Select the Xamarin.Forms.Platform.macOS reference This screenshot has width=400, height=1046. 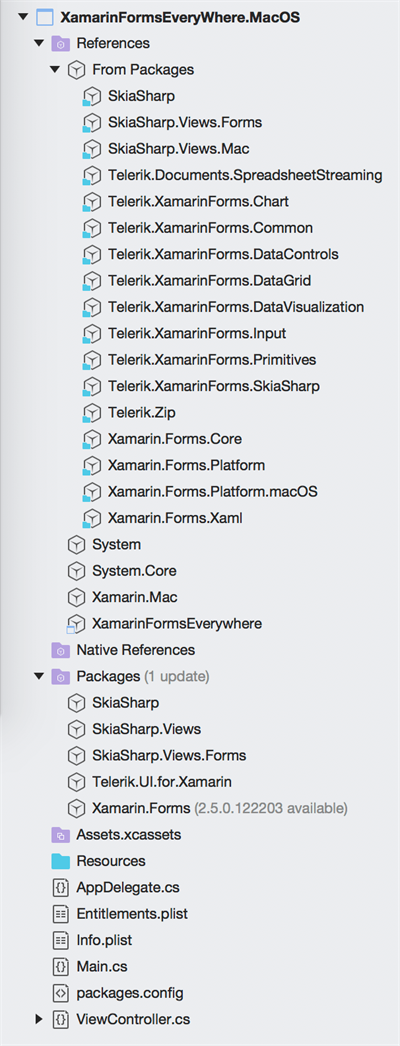coord(213,492)
